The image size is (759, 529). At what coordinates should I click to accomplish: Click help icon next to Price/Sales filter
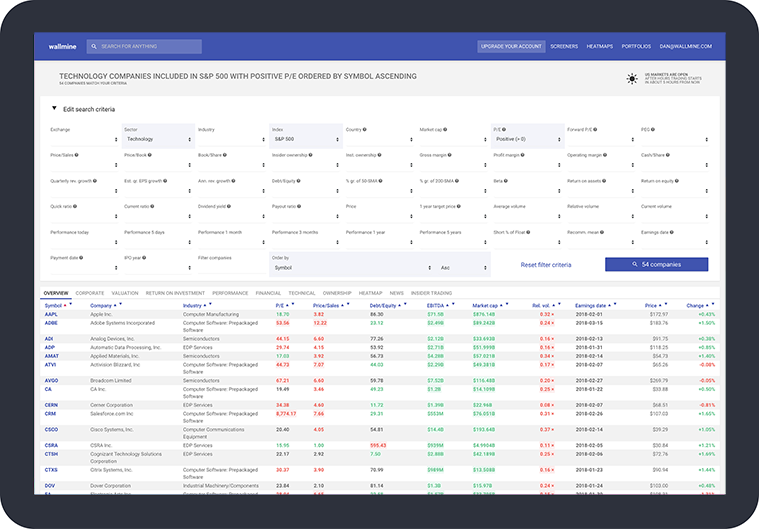pos(76,155)
